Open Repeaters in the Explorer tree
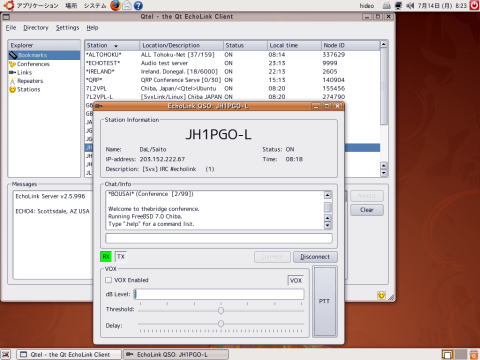 pyautogui.click(x=30, y=81)
